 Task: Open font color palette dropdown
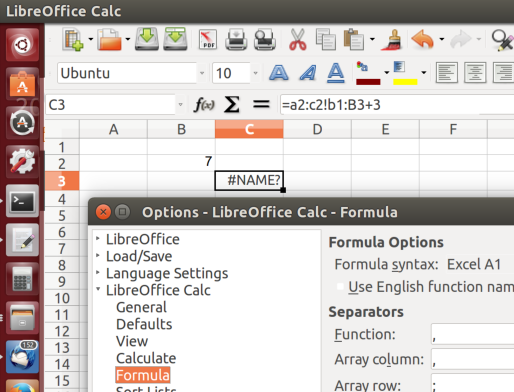387,72
